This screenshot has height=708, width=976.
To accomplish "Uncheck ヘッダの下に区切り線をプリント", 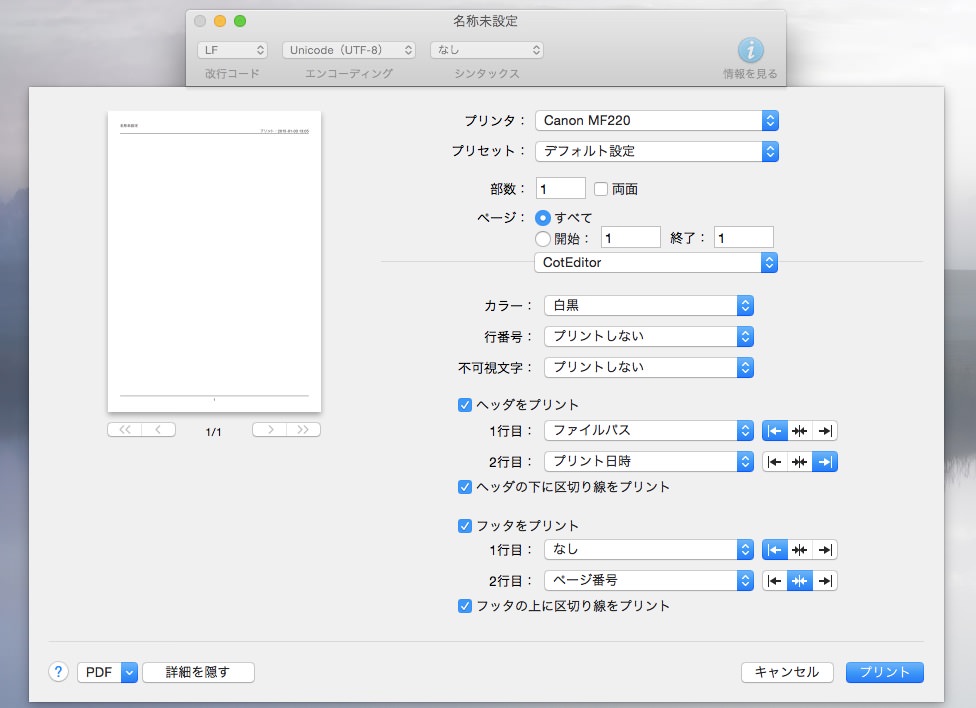I will 464,487.
